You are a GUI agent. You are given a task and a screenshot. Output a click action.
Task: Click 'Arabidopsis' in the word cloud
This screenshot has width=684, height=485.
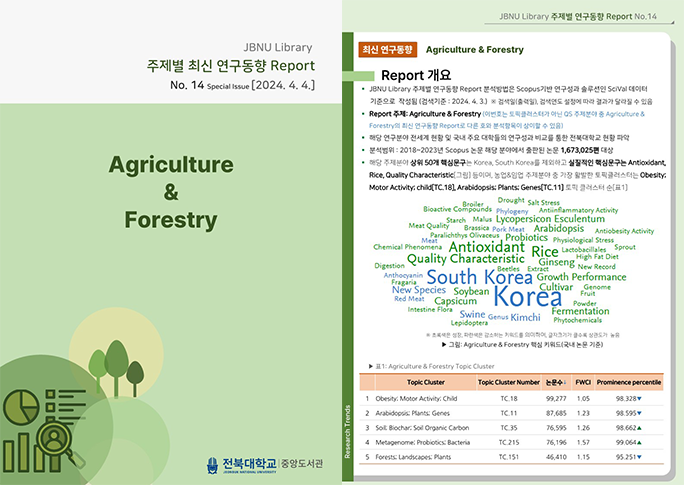558,229
